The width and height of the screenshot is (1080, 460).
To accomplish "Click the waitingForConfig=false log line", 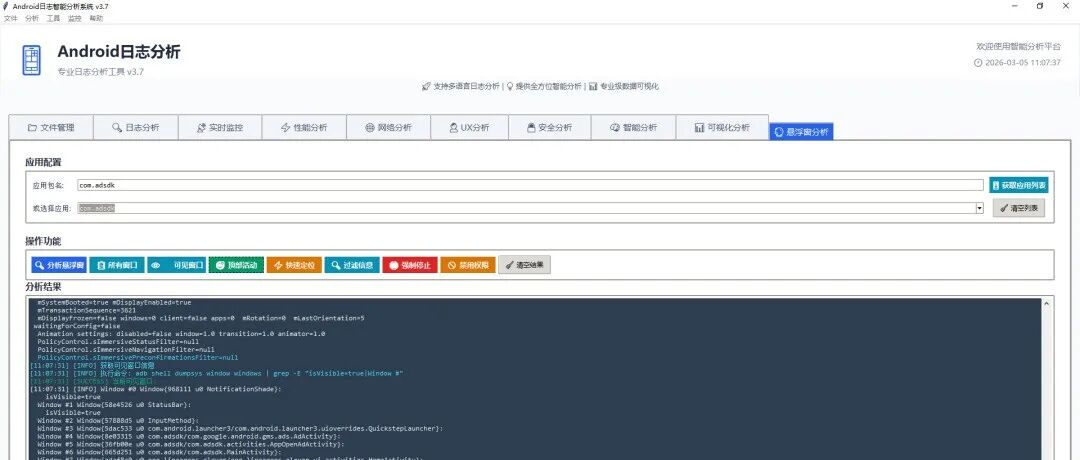I will 76,326.
